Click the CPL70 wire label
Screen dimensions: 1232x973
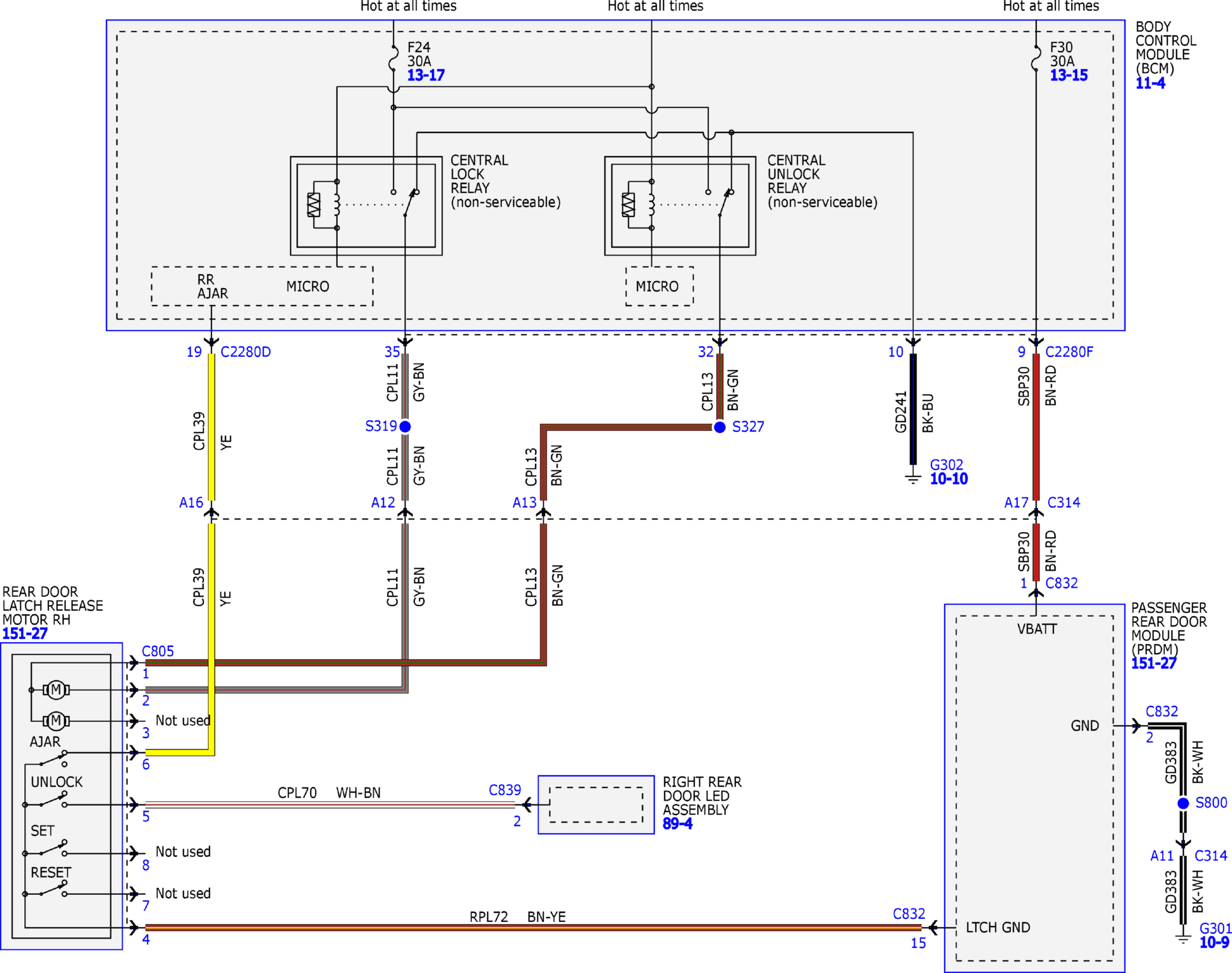coord(297,793)
